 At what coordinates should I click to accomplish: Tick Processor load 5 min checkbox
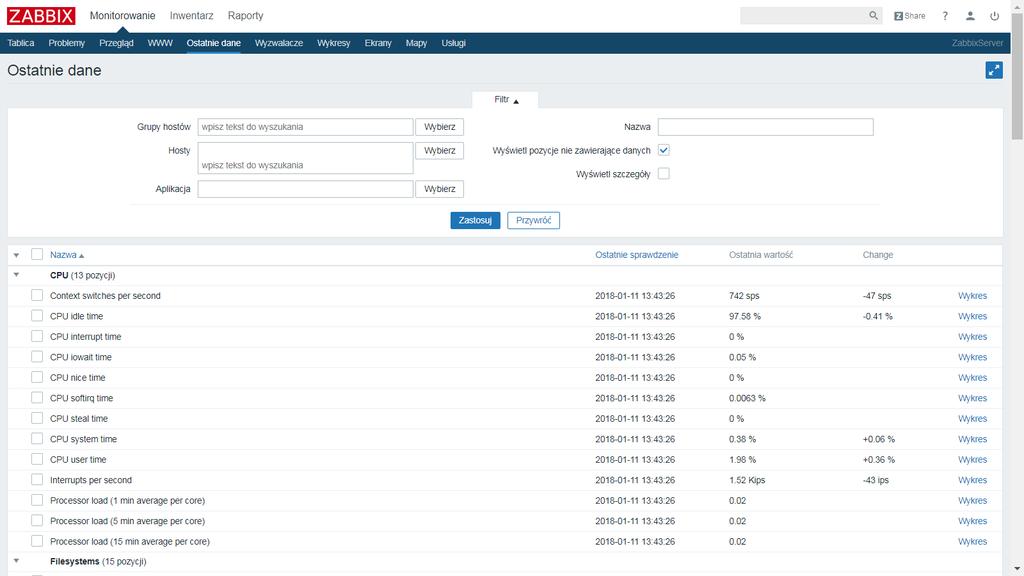pos(37,520)
